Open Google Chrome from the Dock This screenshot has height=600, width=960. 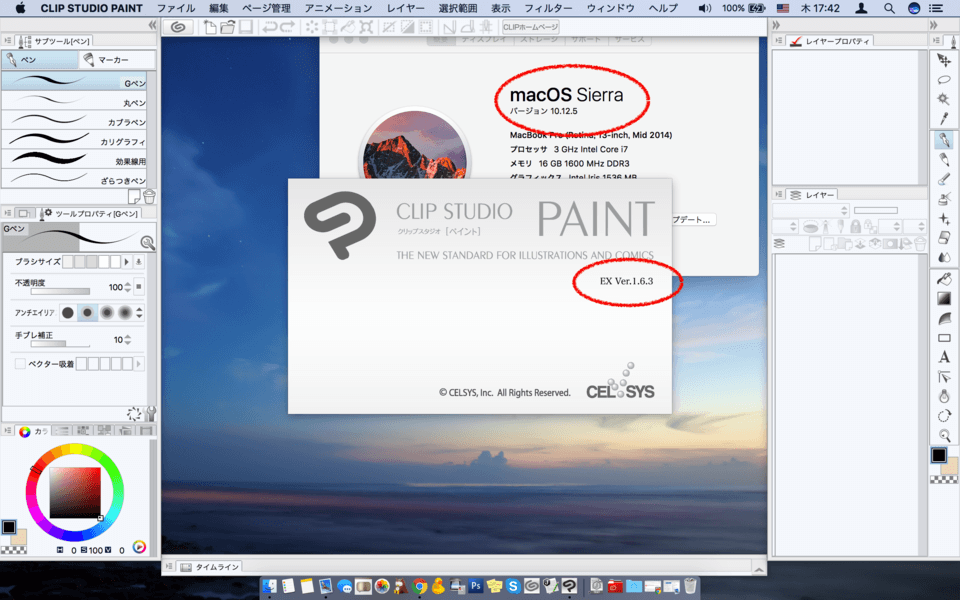click(x=419, y=586)
